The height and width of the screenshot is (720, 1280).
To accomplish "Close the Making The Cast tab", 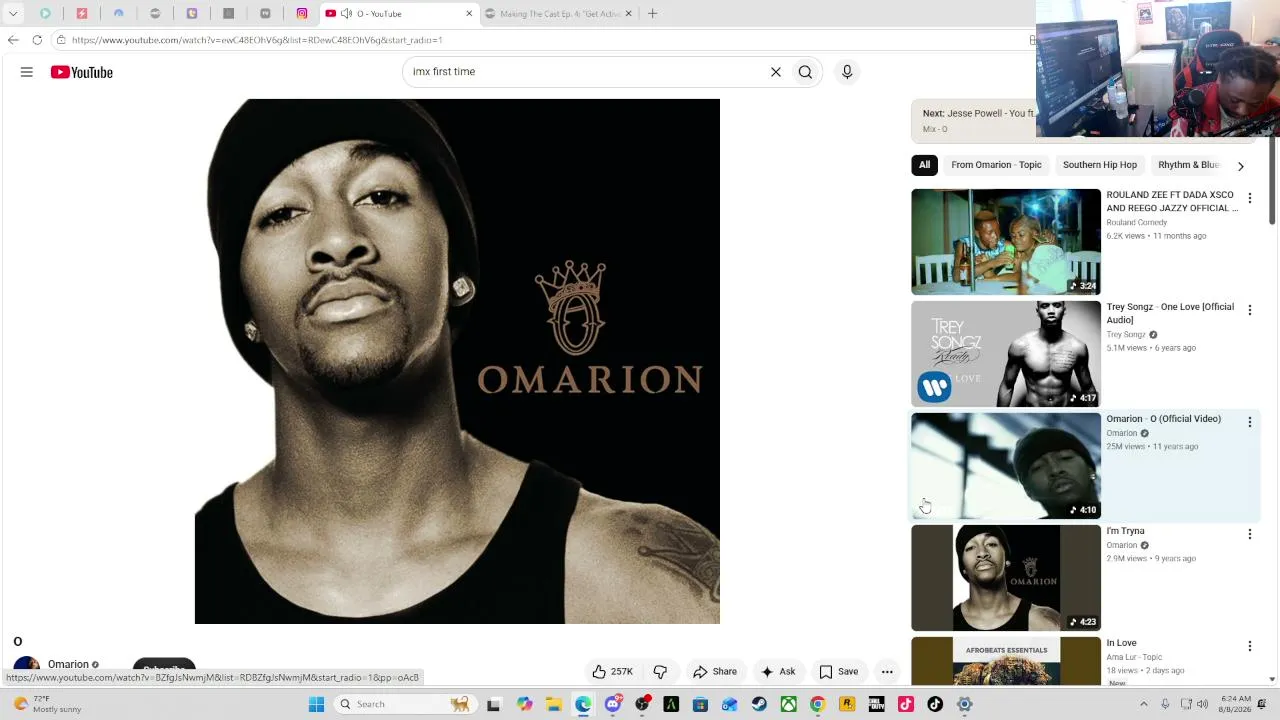I will (x=629, y=14).
